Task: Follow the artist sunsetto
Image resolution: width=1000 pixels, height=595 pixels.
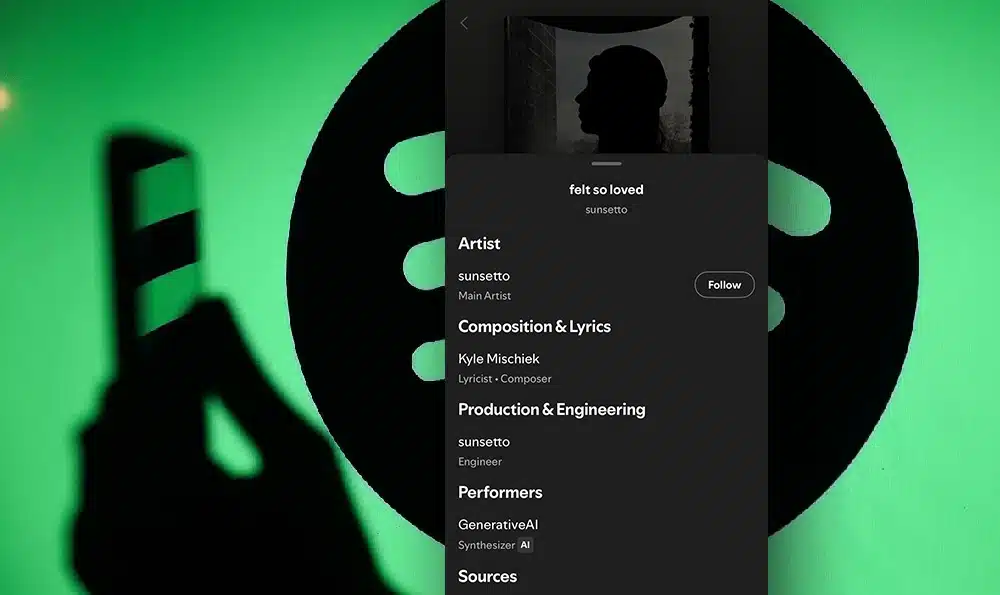Action: click(724, 285)
